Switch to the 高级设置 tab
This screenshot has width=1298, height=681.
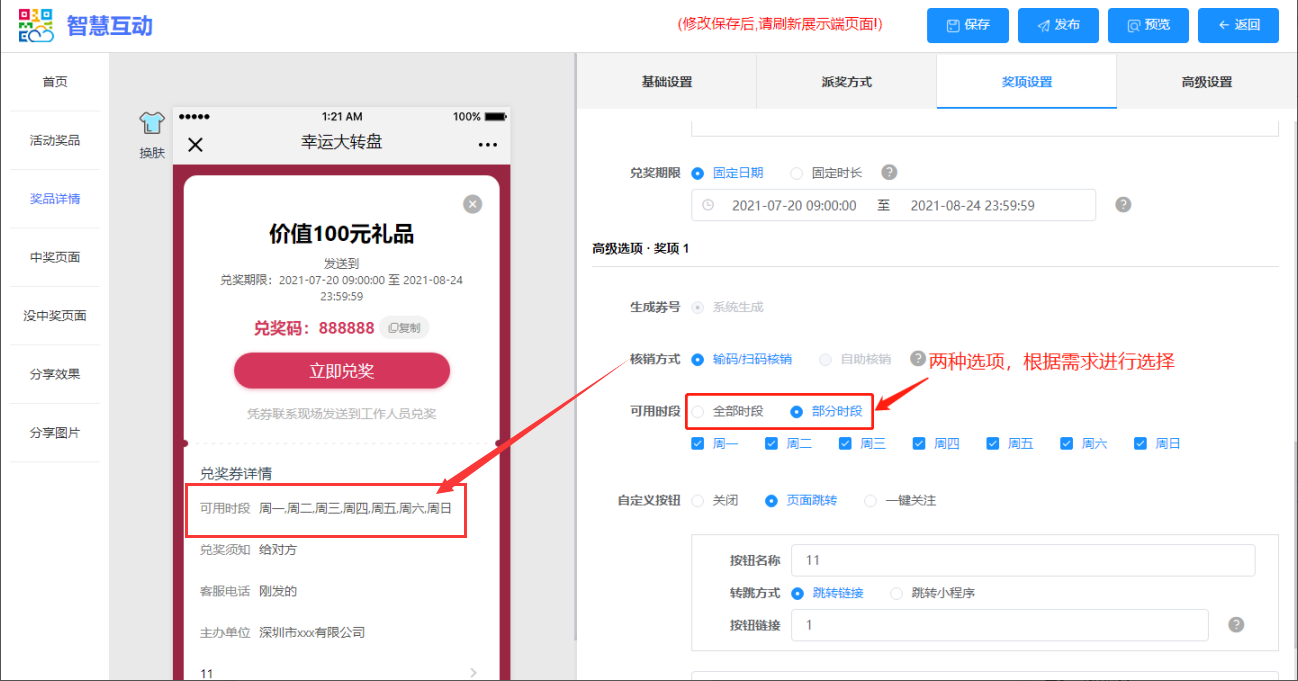tap(1206, 82)
